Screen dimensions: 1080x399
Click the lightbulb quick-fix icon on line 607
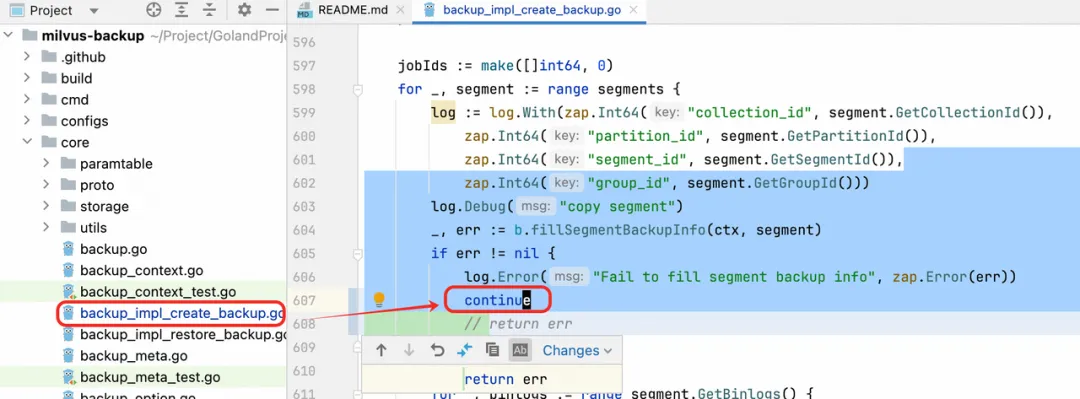point(379,299)
